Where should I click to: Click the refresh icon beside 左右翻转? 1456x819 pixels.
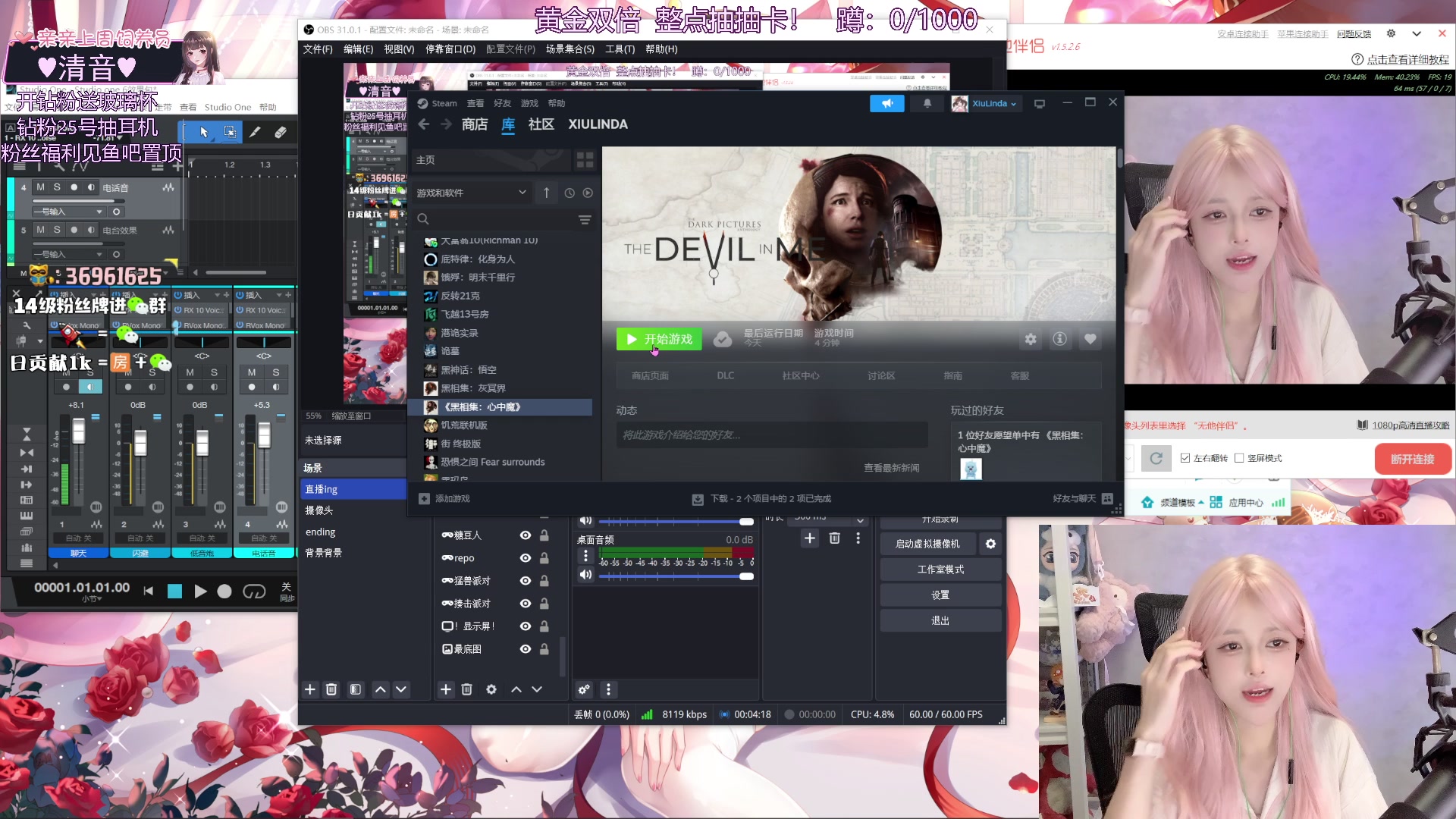(1156, 458)
